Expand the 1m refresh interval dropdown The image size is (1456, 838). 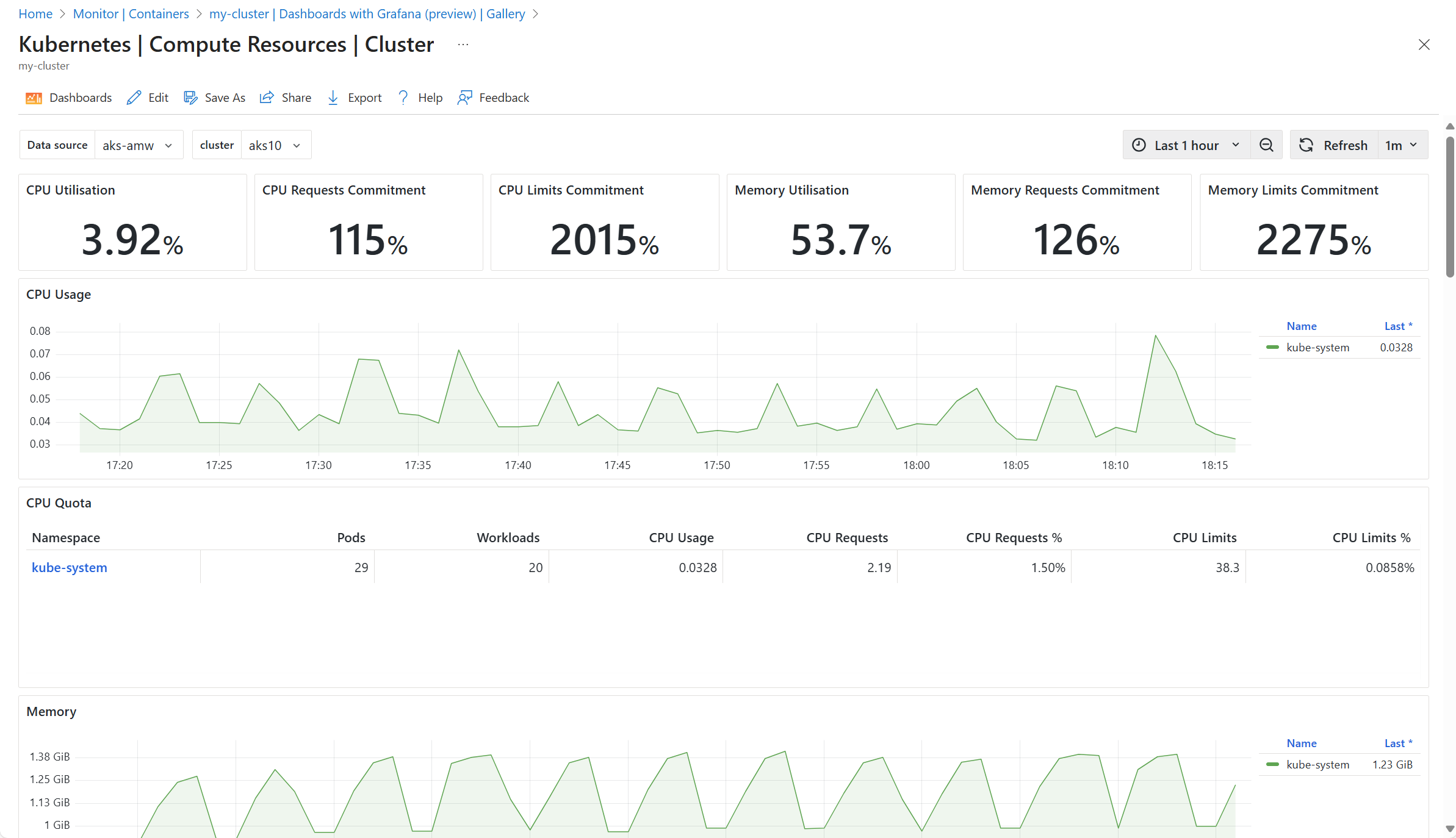[1402, 145]
